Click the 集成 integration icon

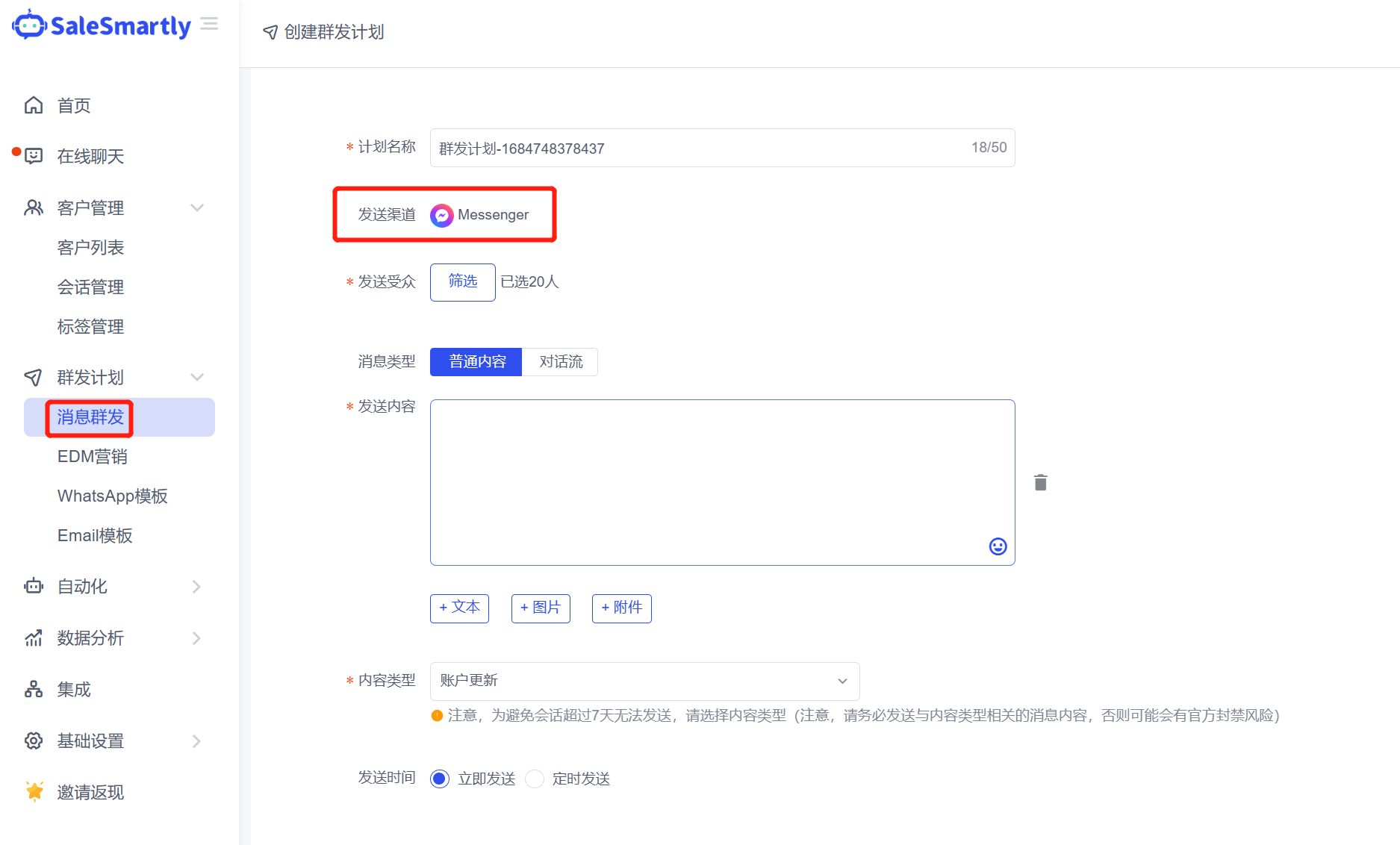(x=33, y=690)
